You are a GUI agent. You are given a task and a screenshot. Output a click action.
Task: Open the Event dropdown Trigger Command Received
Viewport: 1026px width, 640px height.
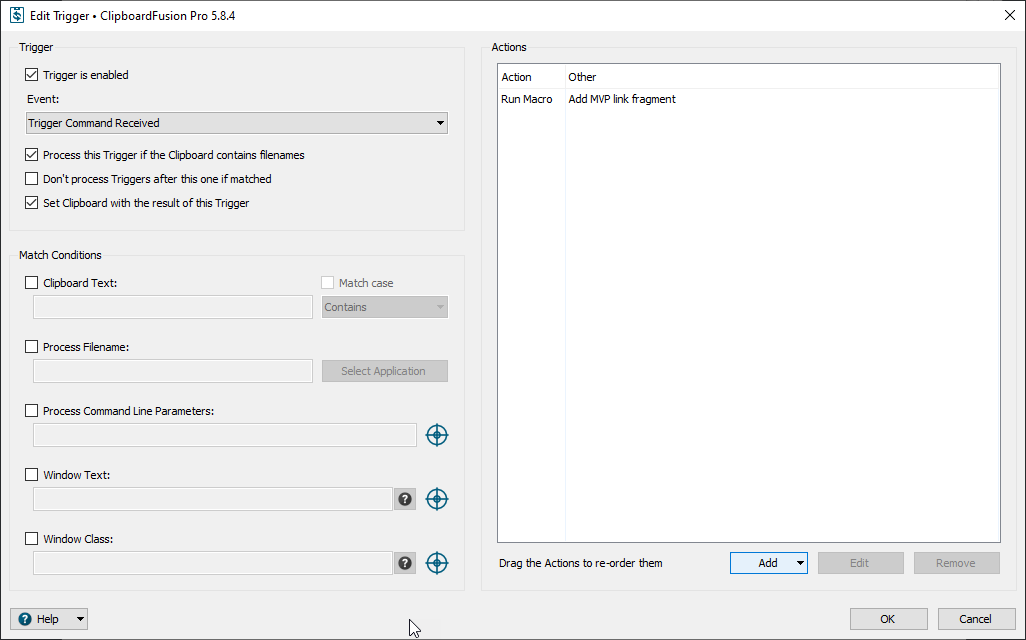coord(237,123)
